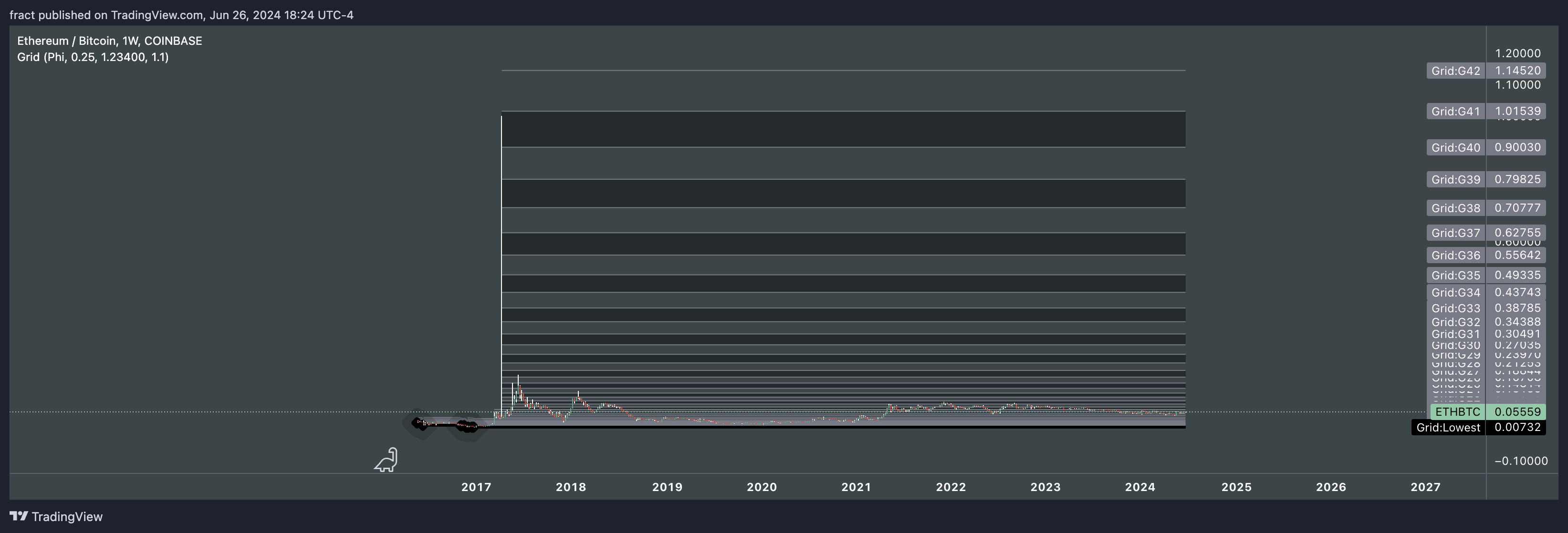Select the Grid:G35 label

[1455, 276]
